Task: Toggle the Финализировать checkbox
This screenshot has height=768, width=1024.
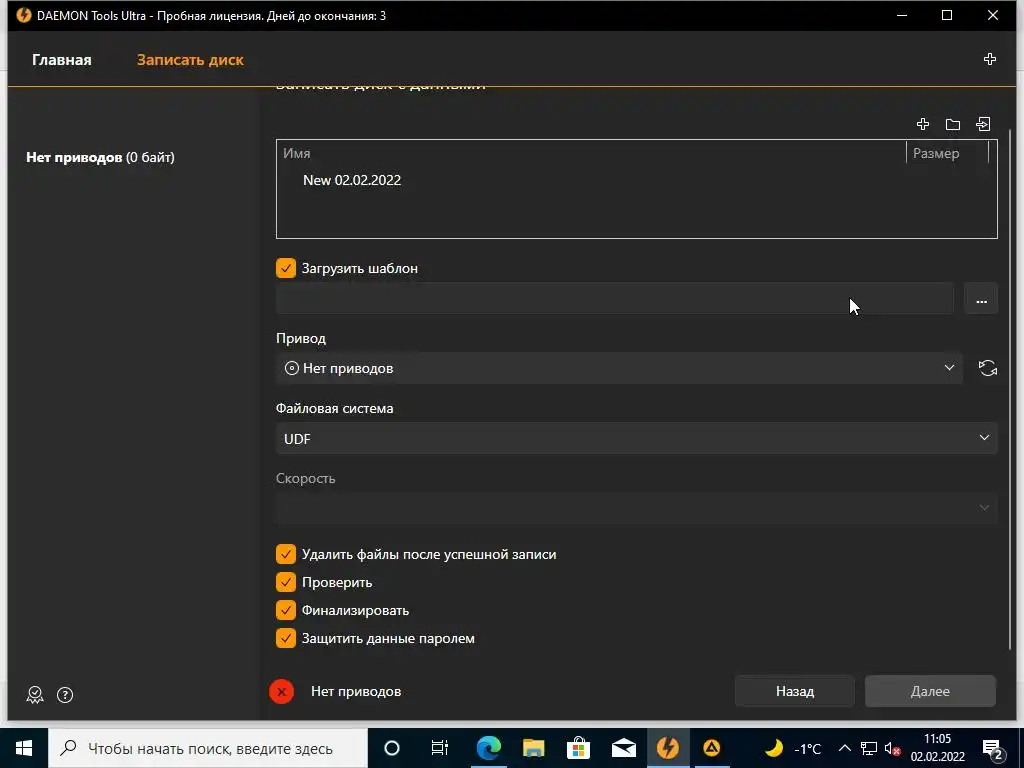Action: pyautogui.click(x=285, y=610)
